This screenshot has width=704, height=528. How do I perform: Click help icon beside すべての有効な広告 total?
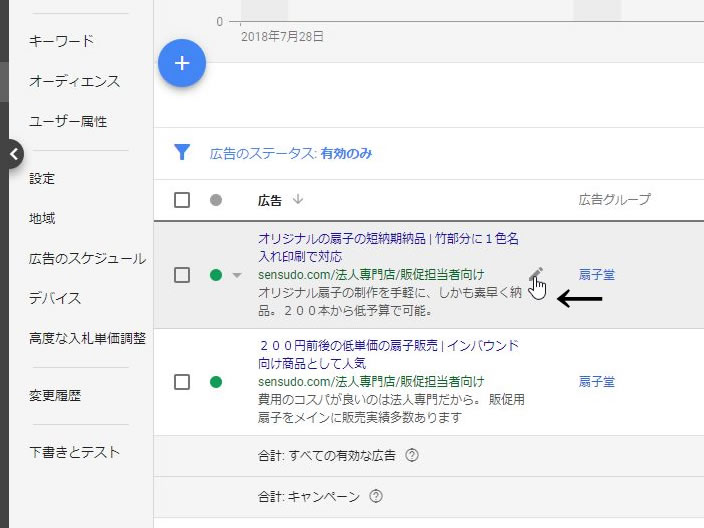[412, 456]
